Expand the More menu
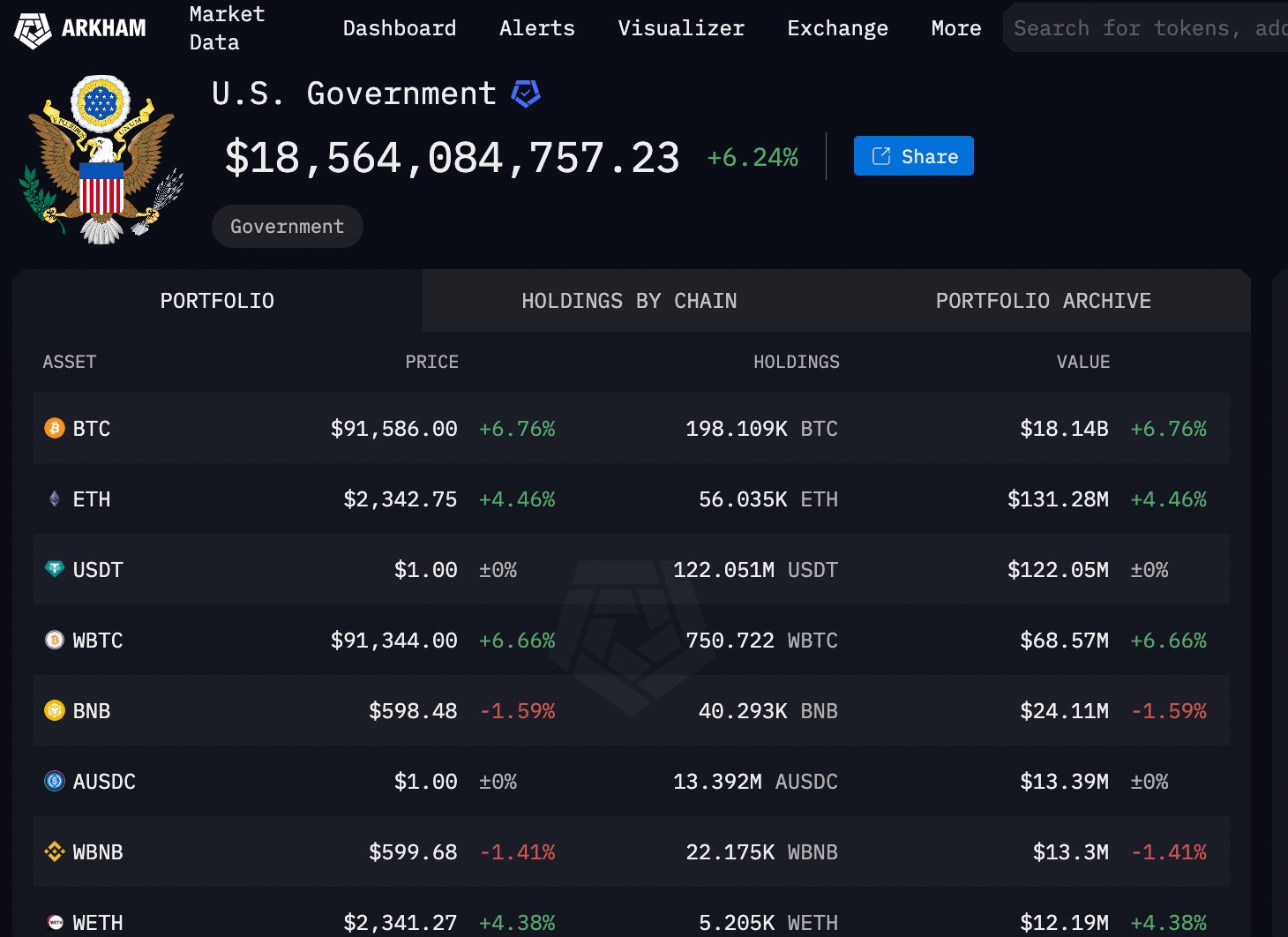This screenshot has height=937, width=1288. click(x=956, y=28)
